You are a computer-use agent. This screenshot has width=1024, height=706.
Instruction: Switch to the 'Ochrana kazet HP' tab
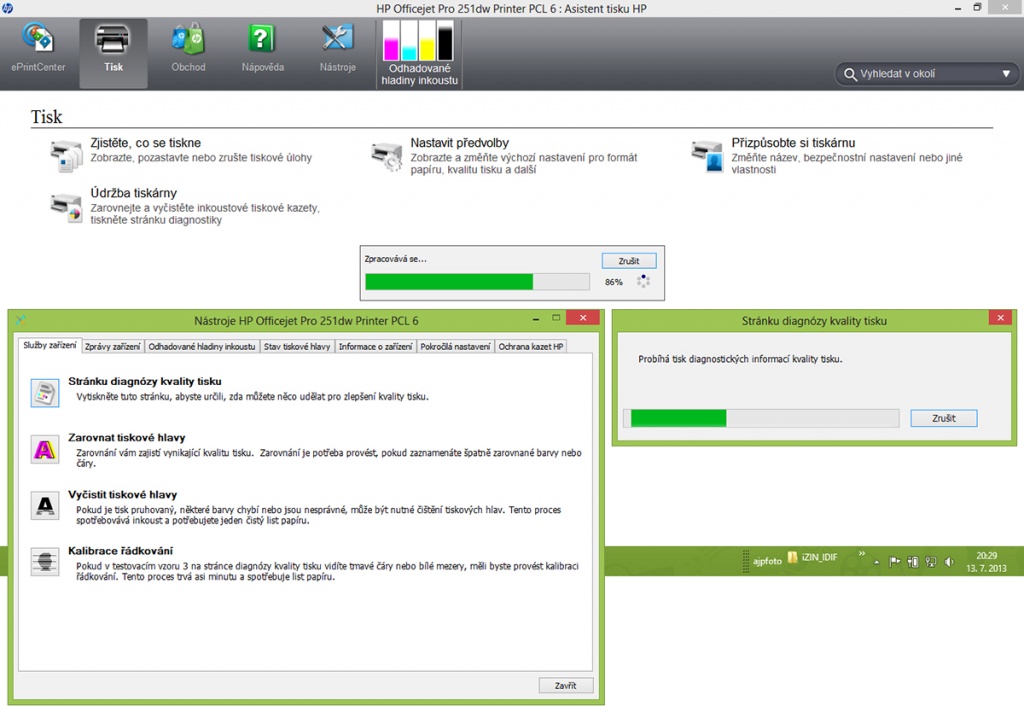(530, 347)
